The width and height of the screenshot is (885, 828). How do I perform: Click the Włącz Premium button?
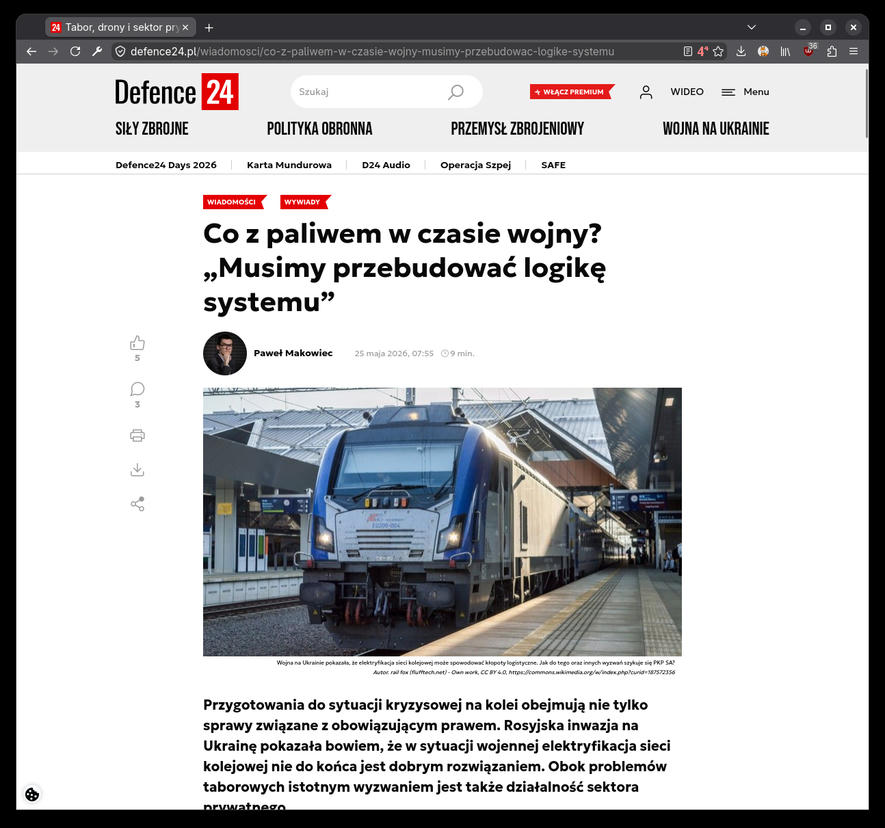[572, 92]
